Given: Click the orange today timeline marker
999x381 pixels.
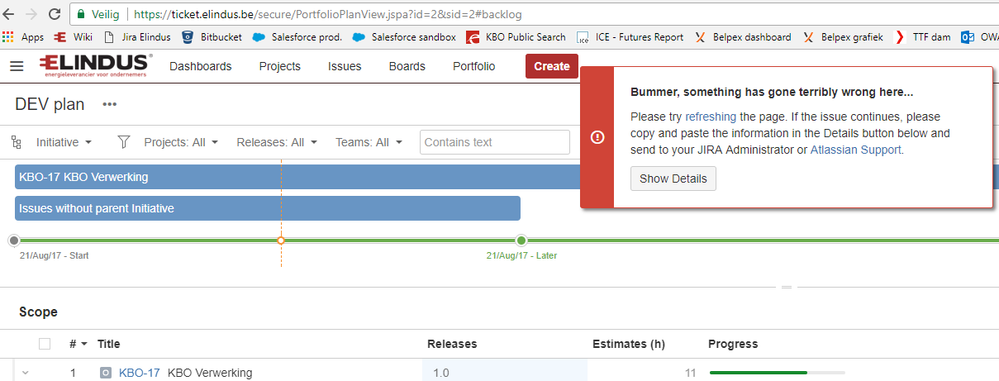Looking at the screenshot, I should click(281, 240).
